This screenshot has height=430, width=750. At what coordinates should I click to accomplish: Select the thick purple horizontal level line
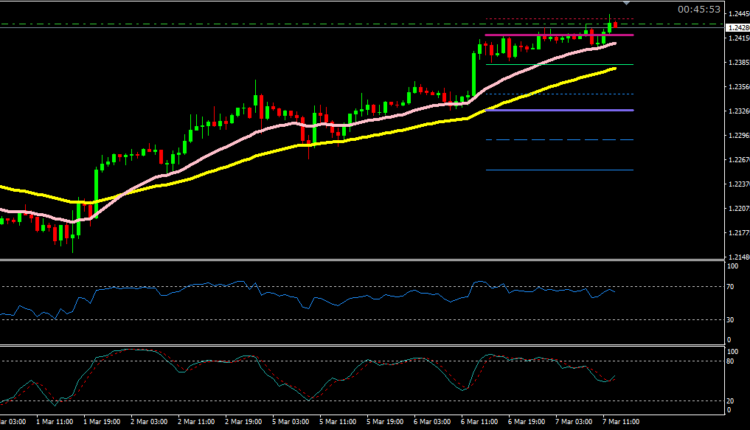[x=558, y=110]
